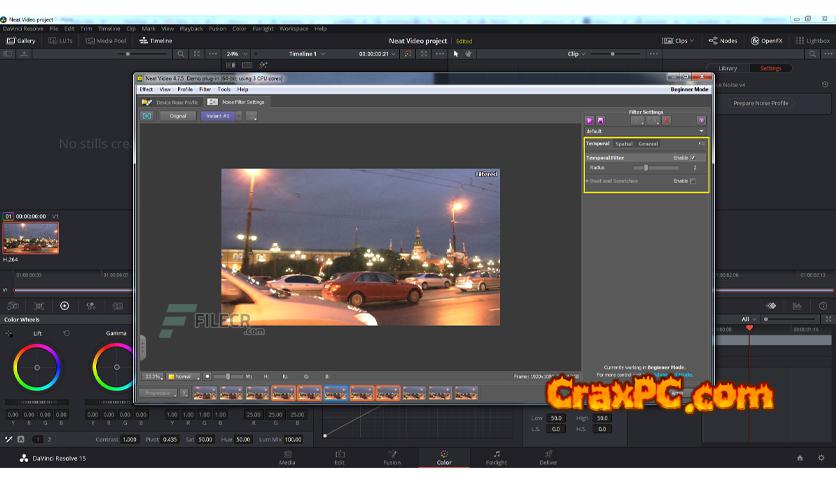836x484 pixels.
Task: Go to the Deliver page
Action: coord(548,458)
